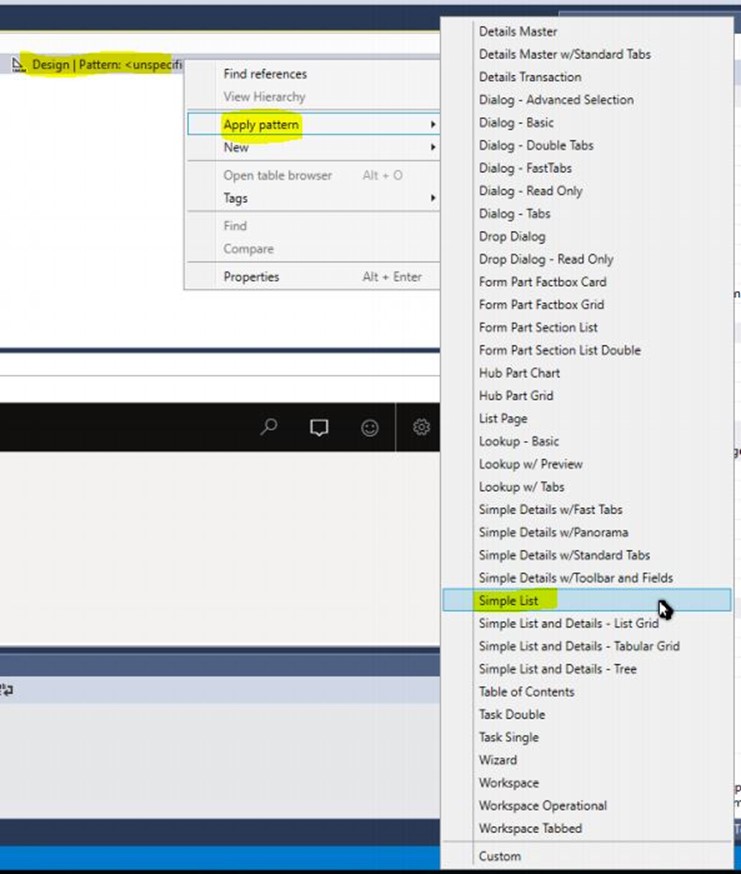
Task: Expand the Apply pattern submenu arrow
Action: click(x=433, y=124)
